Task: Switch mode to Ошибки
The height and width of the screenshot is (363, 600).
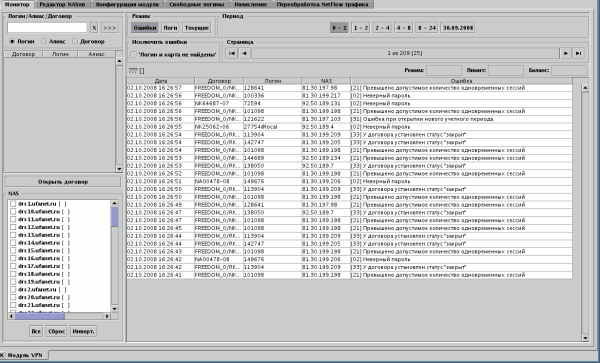Action: pyautogui.click(x=145, y=28)
